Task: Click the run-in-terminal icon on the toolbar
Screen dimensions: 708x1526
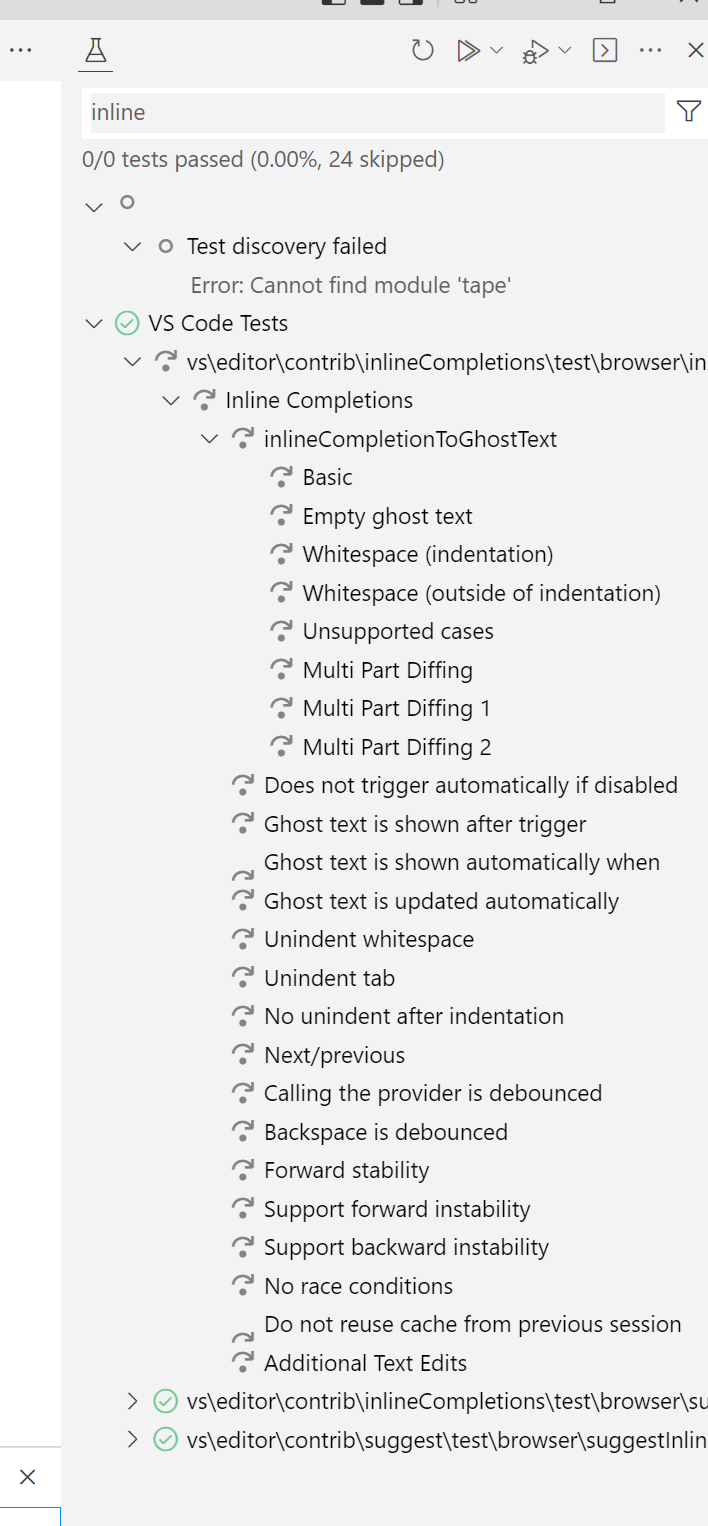Action: 604,50
